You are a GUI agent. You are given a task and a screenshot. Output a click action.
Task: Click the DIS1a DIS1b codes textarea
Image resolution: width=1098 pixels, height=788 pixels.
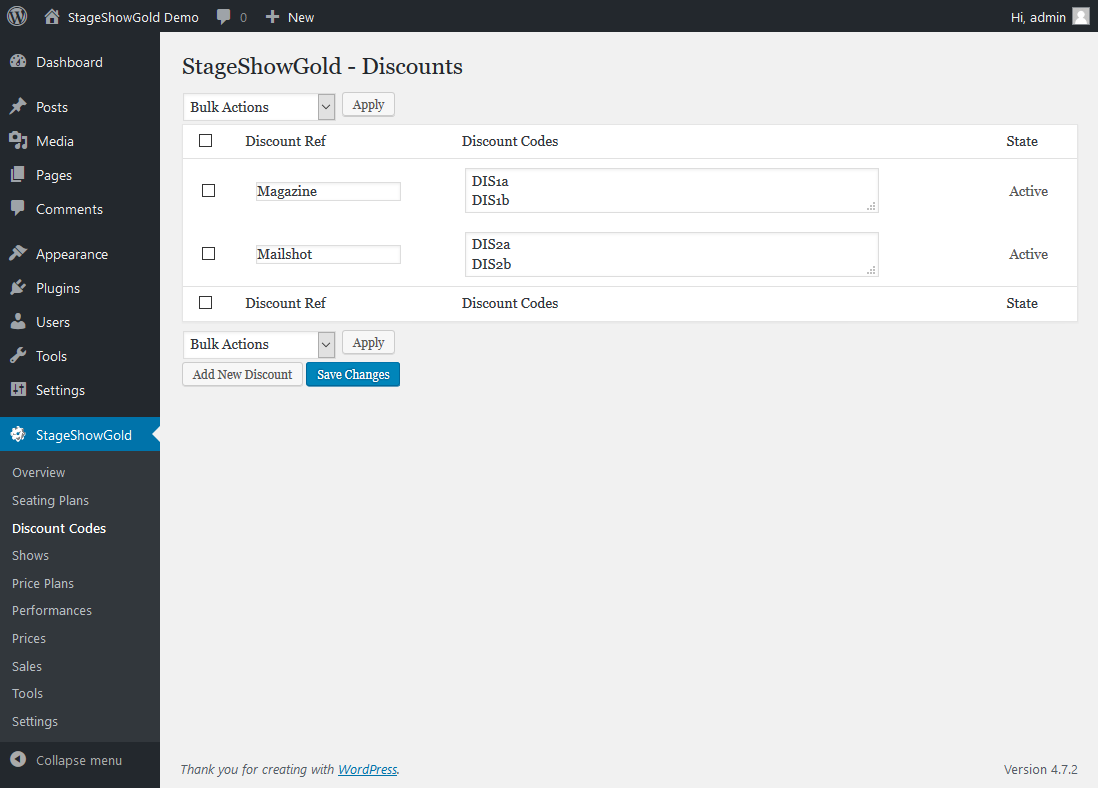[x=672, y=191]
